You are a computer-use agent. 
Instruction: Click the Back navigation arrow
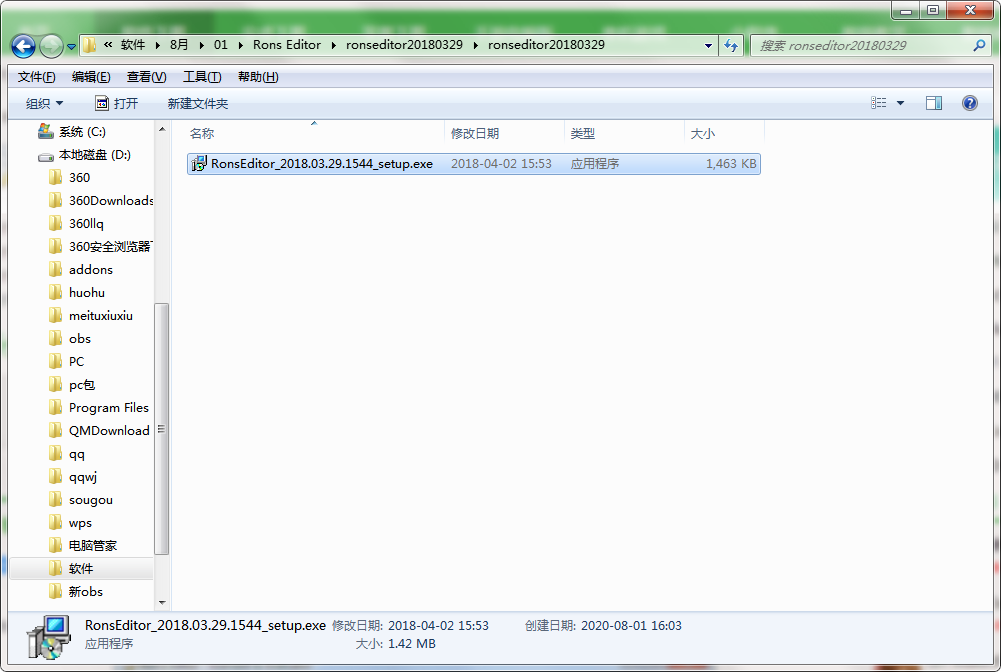pyautogui.click(x=22, y=45)
